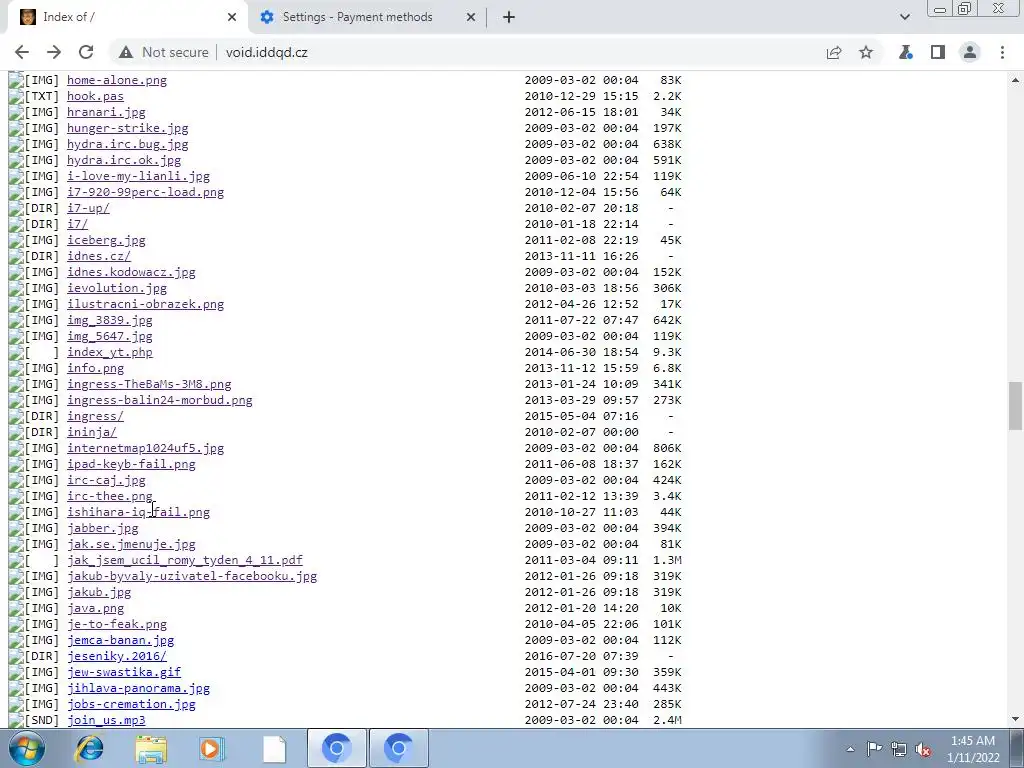Screen dimensions: 1024x768
Task: Open jak_jsem_ucil_romy_tyden_4_11.pdf
Action: [x=185, y=560]
